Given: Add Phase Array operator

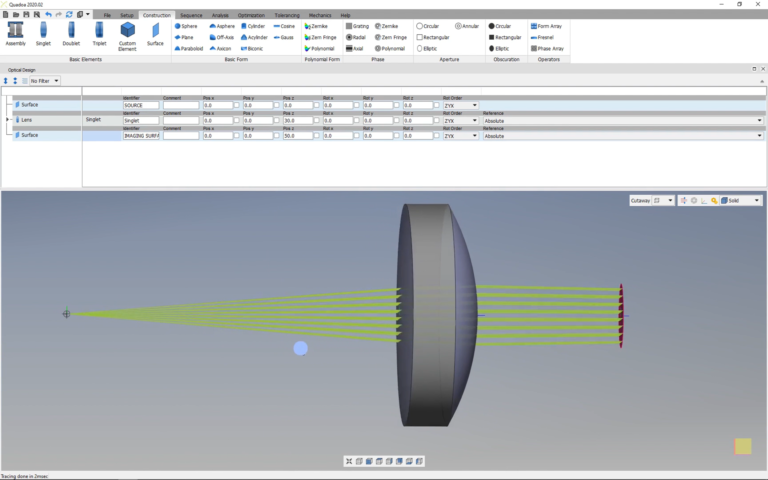Looking at the screenshot, I should coord(547,48).
